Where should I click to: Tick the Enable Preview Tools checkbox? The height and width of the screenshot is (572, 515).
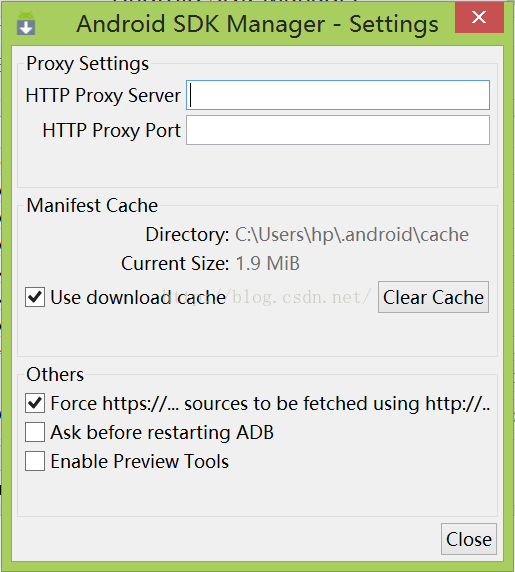35,461
